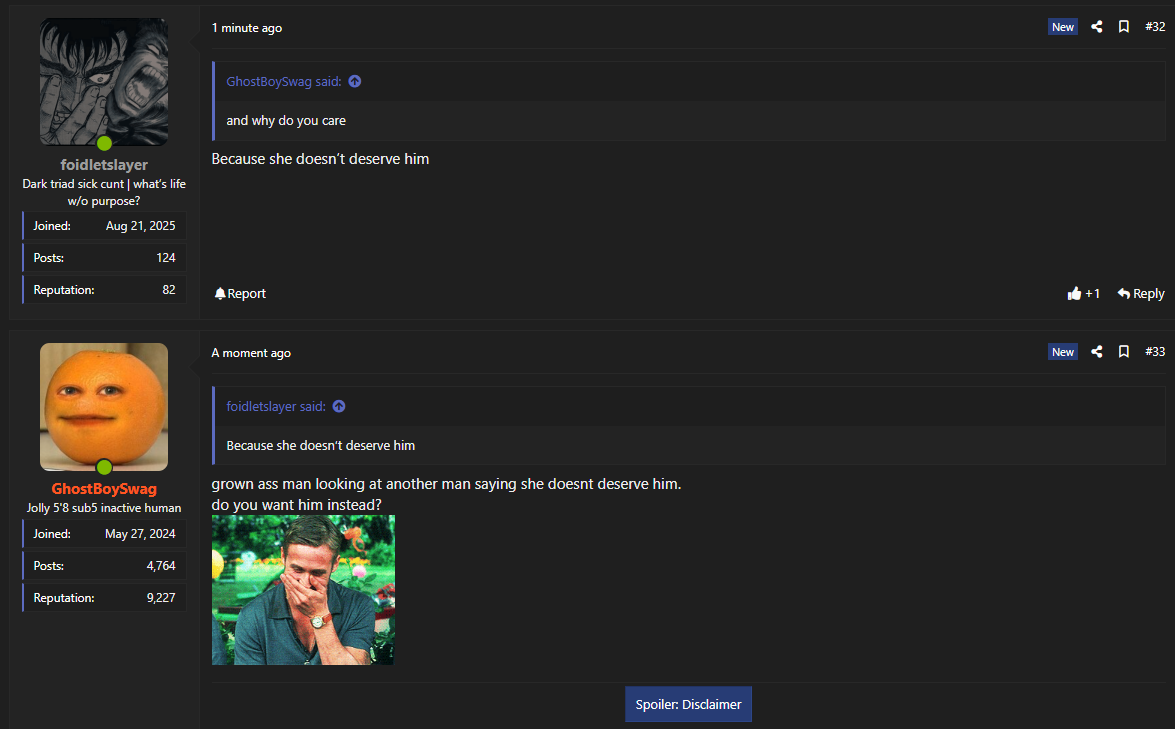Click 'GhostBoySwag said:' quote header

pyautogui.click(x=284, y=81)
